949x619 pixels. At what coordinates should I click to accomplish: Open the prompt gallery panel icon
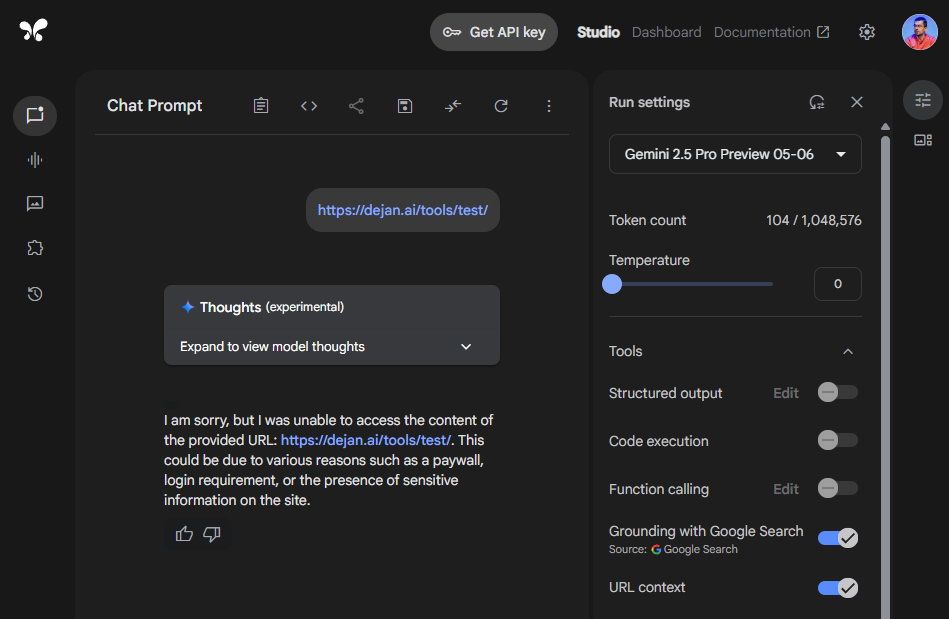pos(923,140)
